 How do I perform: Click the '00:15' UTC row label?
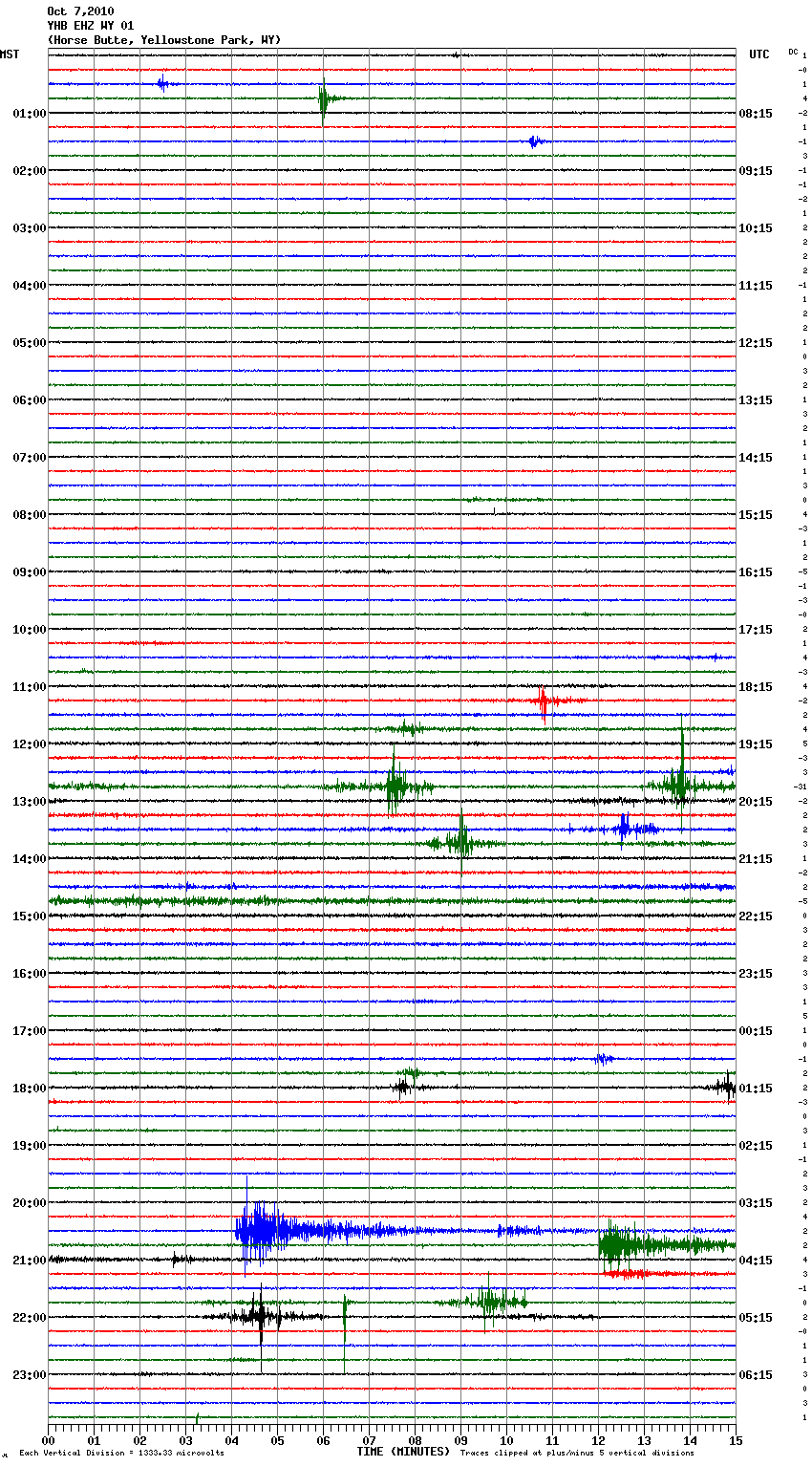click(756, 1031)
